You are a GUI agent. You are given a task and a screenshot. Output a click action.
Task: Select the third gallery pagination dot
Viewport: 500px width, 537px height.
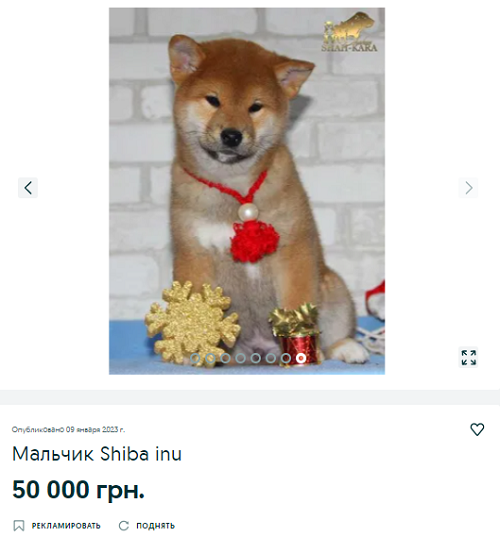click(x=225, y=358)
